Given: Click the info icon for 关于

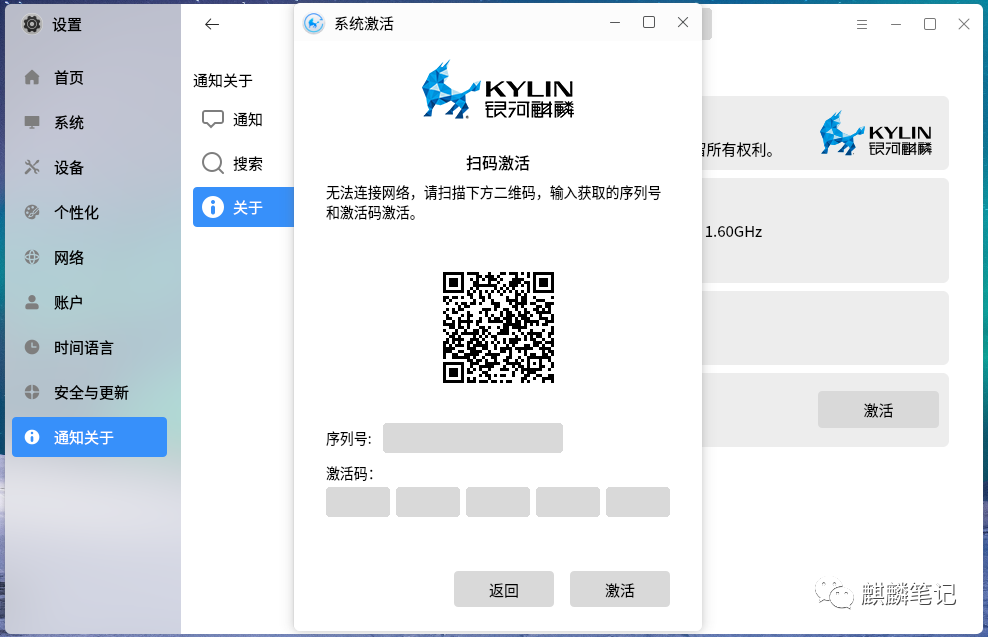Looking at the screenshot, I should point(212,207).
